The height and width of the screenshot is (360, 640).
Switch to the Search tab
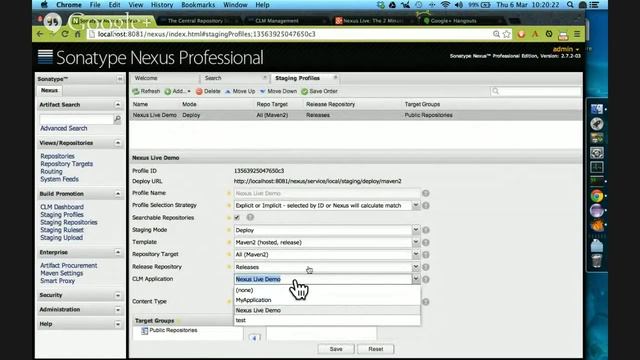213,78
